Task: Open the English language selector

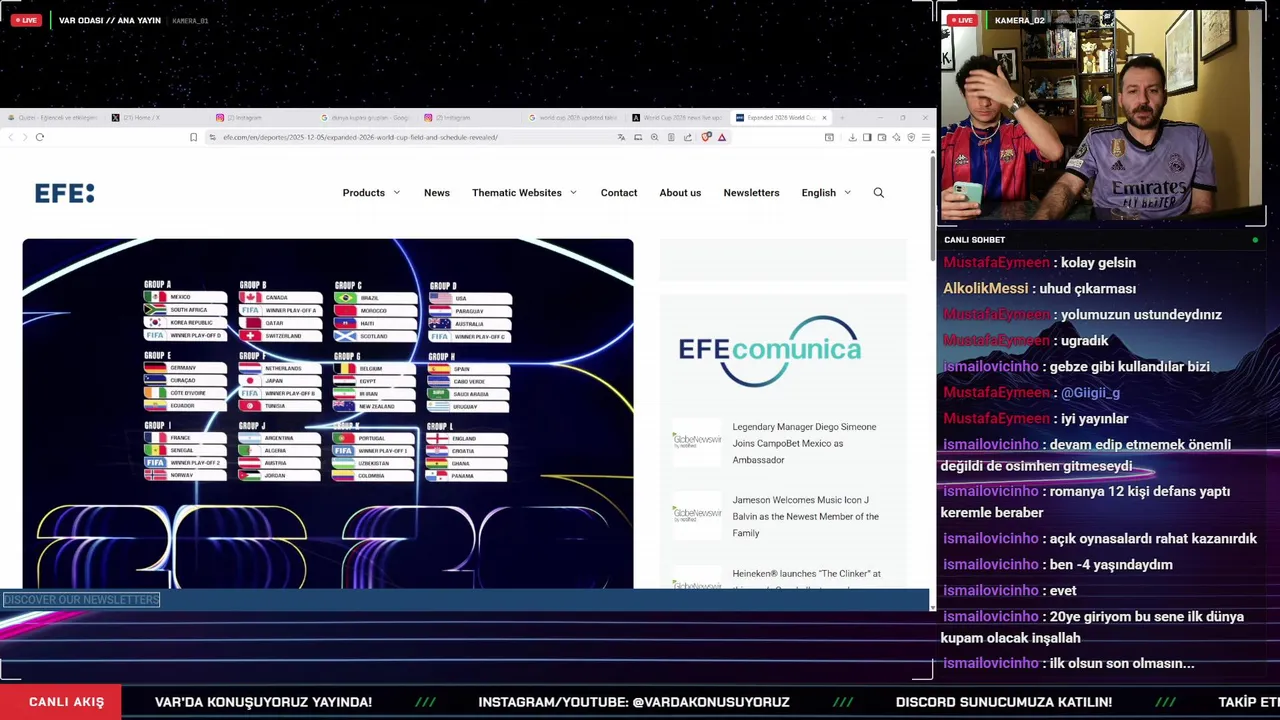Action: [x=826, y=193]
